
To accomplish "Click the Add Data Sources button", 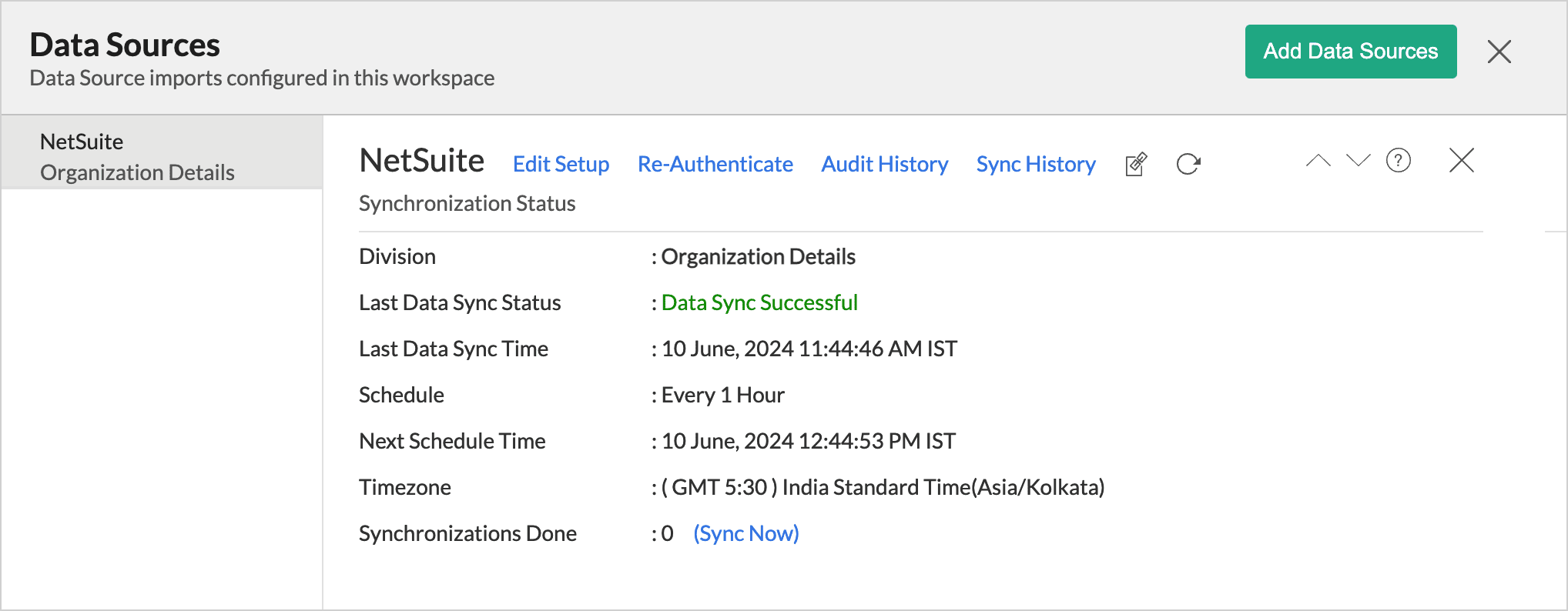I will (x=1351, y=52).
